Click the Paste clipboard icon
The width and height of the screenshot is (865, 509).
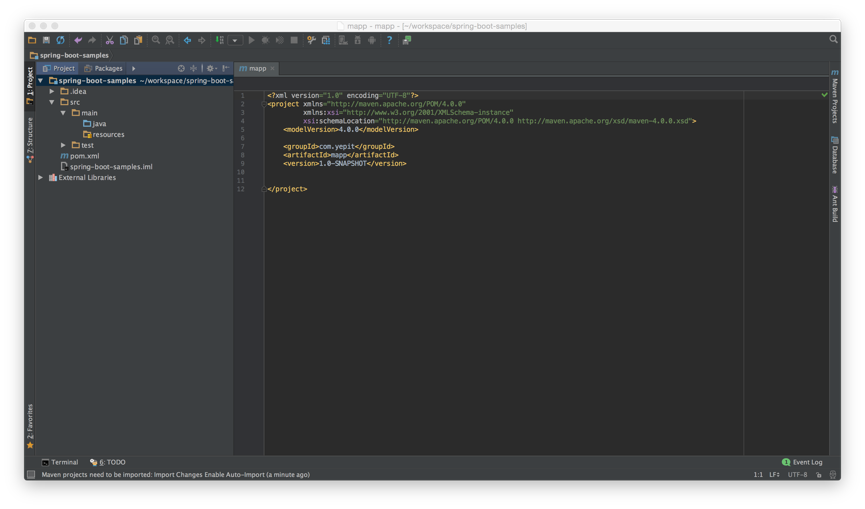coord(138,40)
